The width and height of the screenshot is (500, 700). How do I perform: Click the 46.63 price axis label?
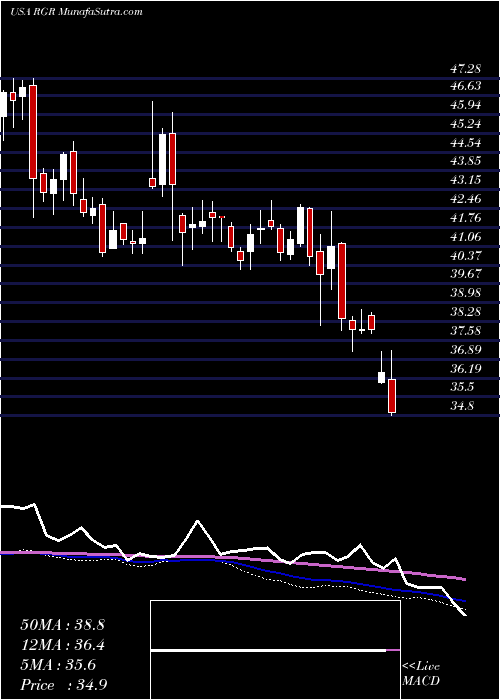pyautogui.click(x=465, y=86)
